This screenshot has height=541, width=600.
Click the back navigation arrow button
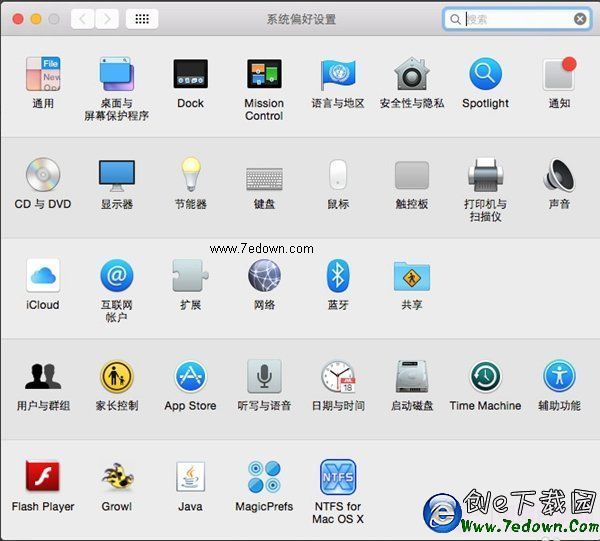pyautogui.click(x=83, y=19)
